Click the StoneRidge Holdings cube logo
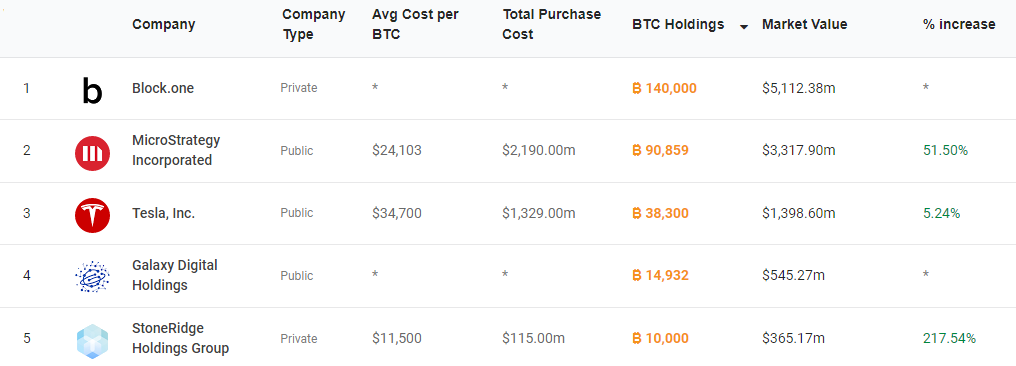The image size is (1016, 366). tap(92, 341)
